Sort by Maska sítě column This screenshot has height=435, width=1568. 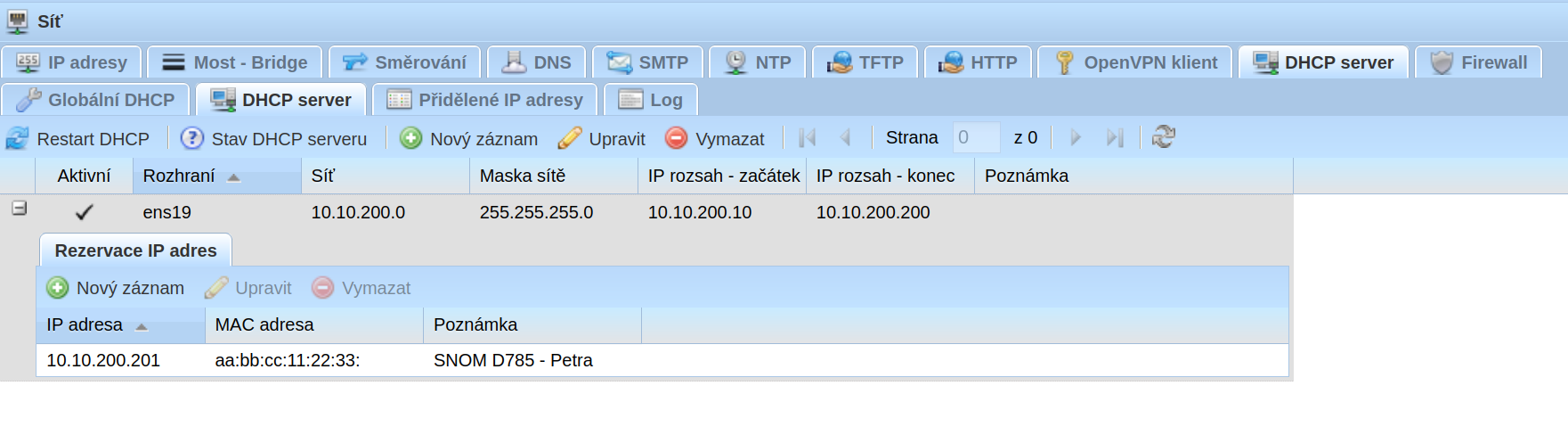pyautogui.click(x=554, y=176)
